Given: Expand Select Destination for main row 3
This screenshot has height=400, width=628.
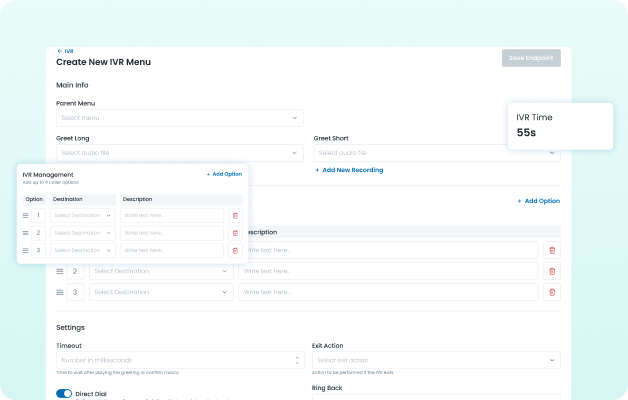Looking at the screenshot, I should (161, 292).
